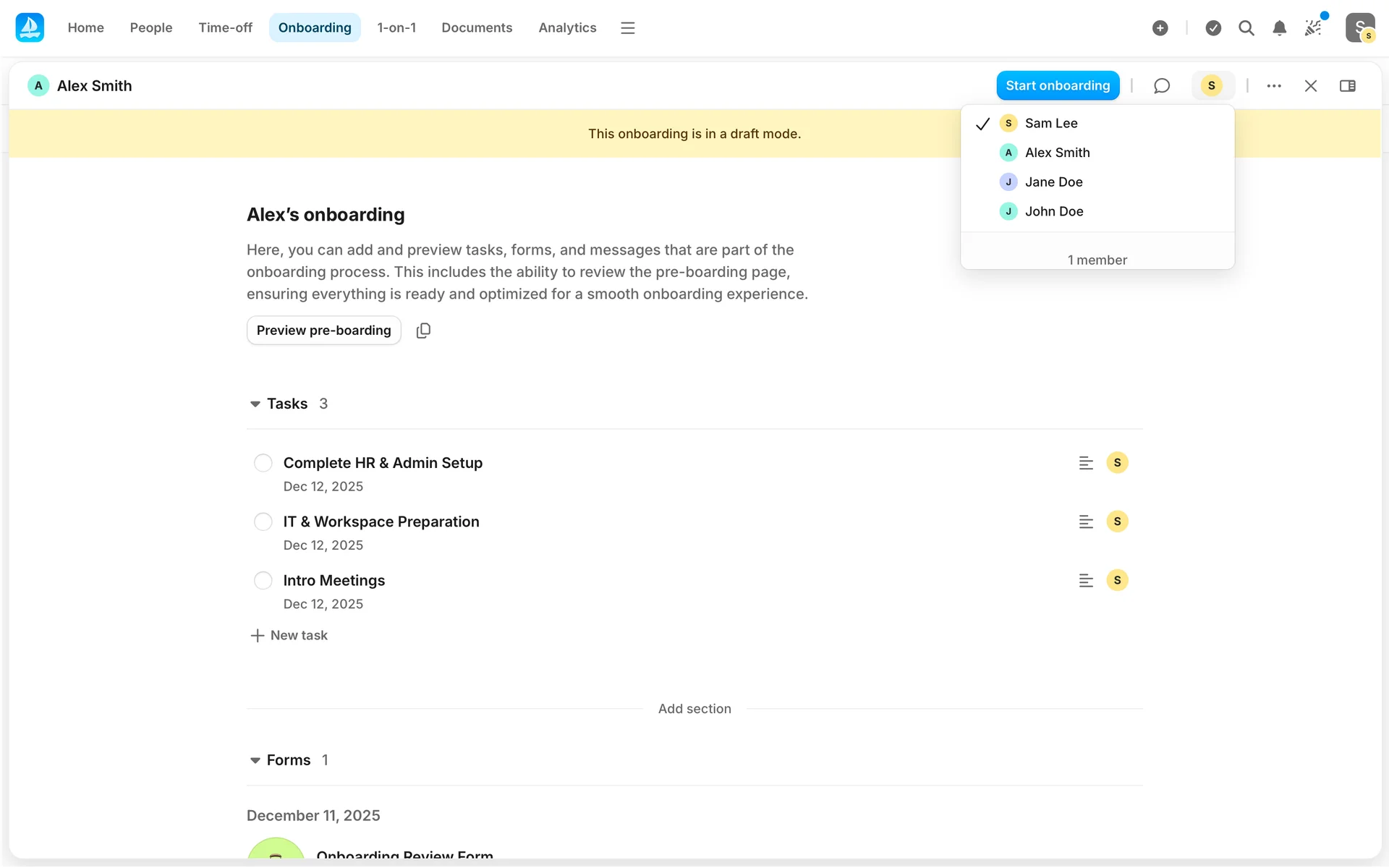Open the three-dot more options menu
This screenshot has height=868, width=1389.
coord(1274,86)
